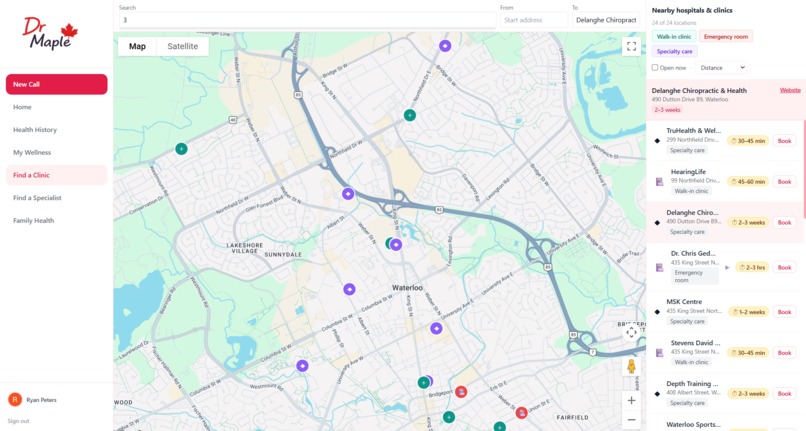Open Health History page
Viewport: 806px width, 431px height.
click(x=57, y=130)
